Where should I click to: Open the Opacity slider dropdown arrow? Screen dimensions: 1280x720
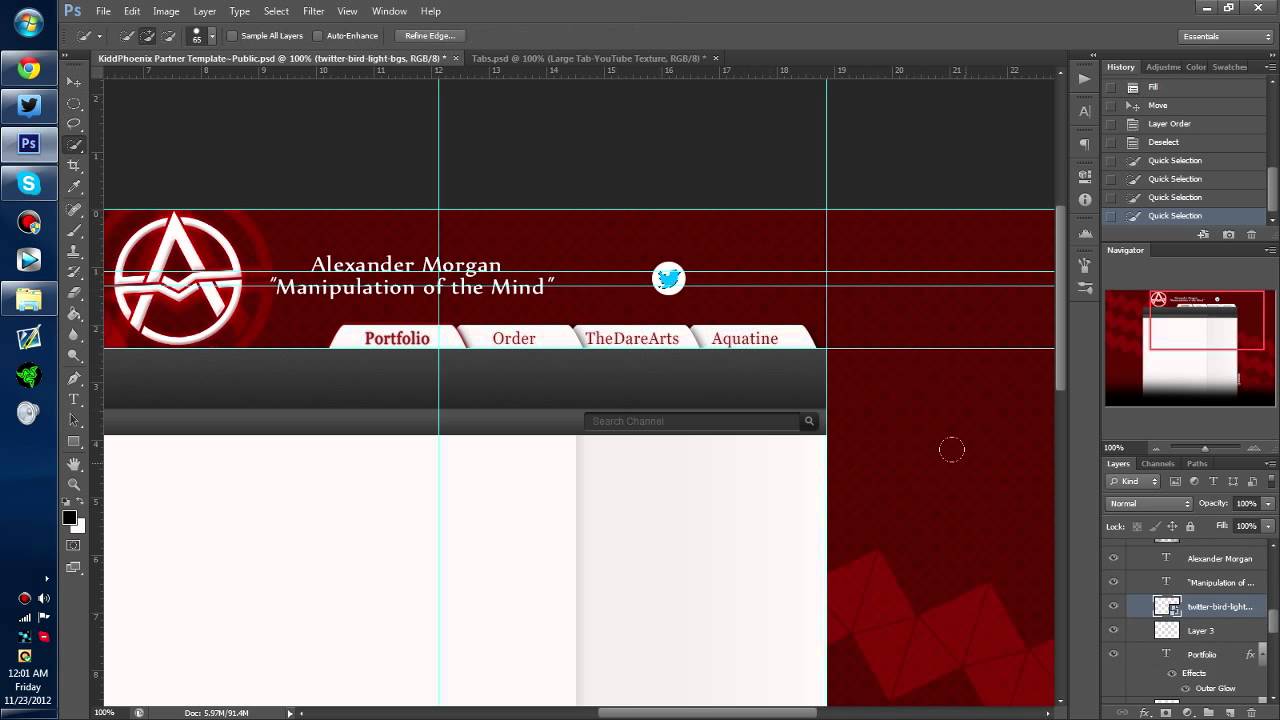[1268, 503]
